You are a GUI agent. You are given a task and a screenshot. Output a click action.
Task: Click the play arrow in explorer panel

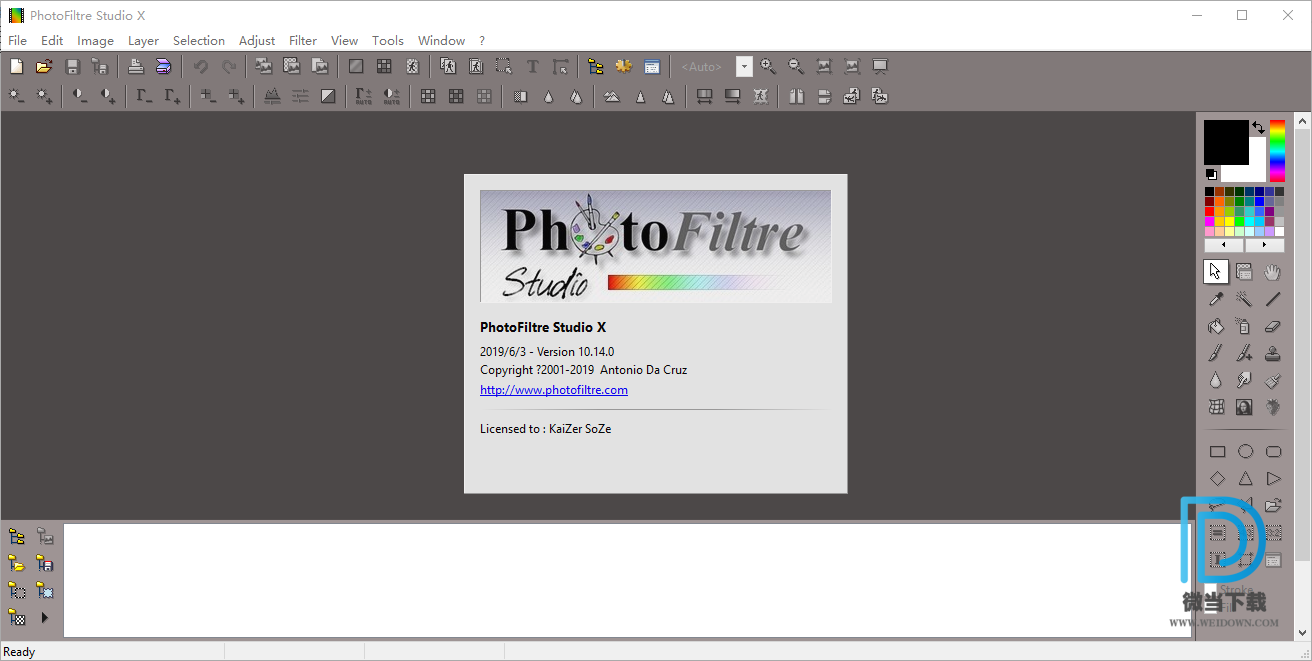[x=45, y=618]
